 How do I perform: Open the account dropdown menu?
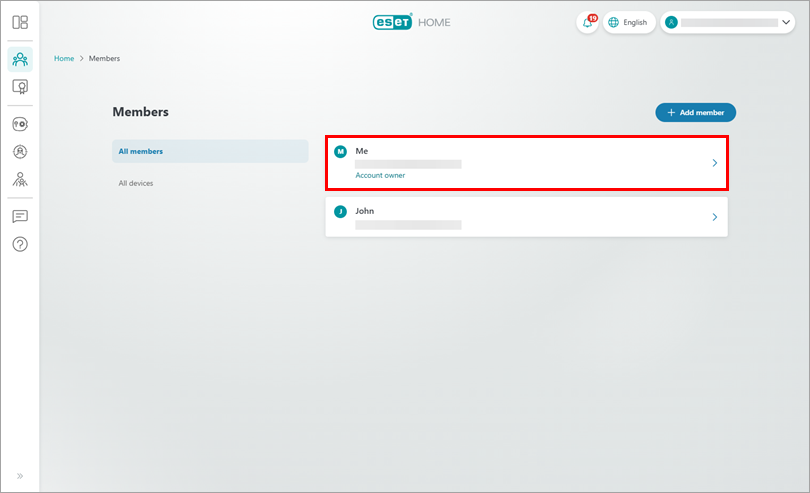pyautogui.click(x=727, y=22)
